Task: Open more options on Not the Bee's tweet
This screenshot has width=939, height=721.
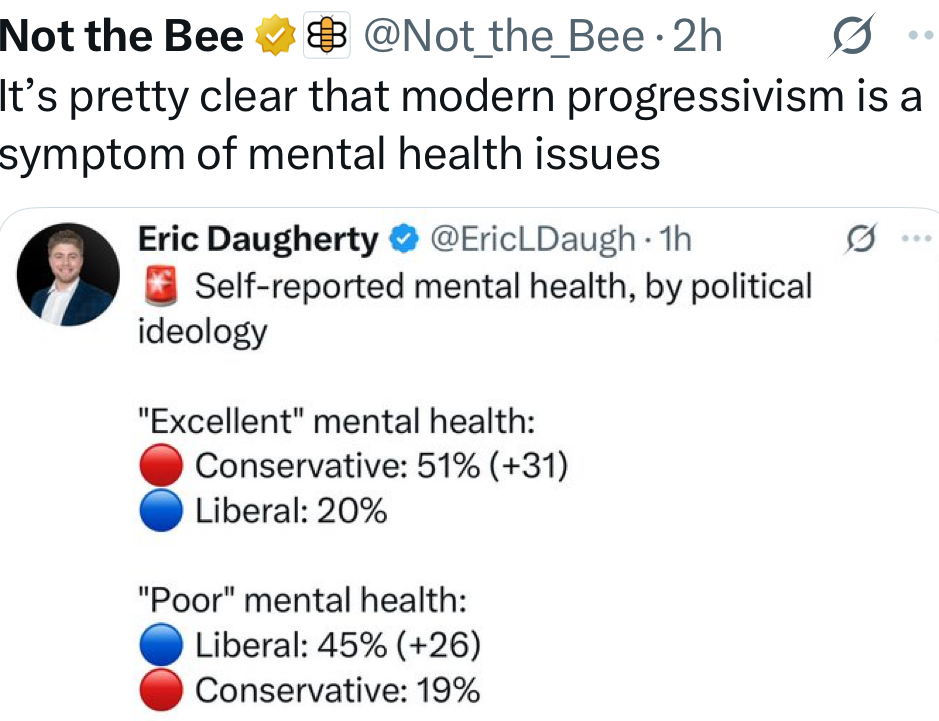Action: (920, 35)
